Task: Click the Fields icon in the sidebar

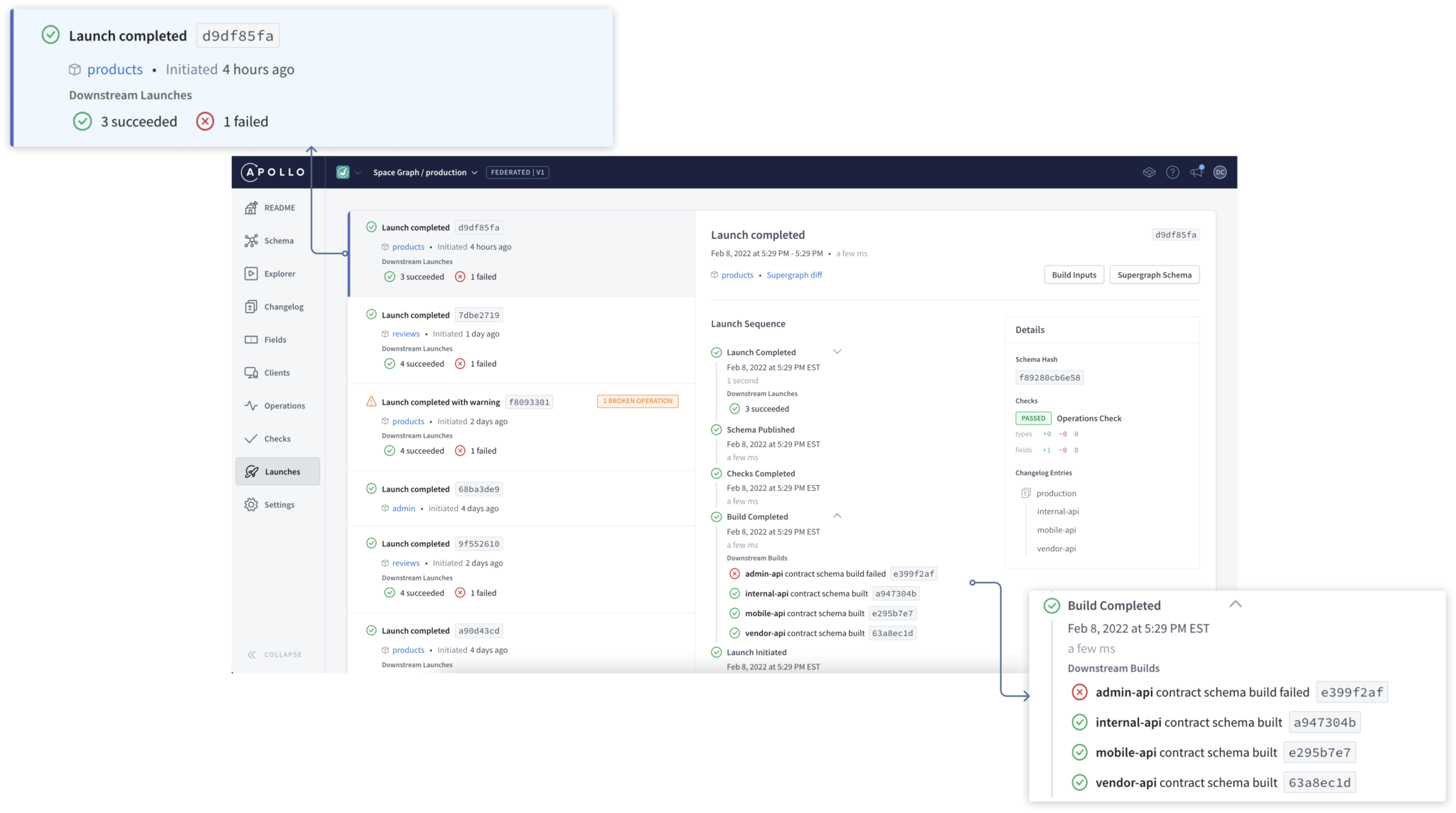Action: [x=252, y=339]
